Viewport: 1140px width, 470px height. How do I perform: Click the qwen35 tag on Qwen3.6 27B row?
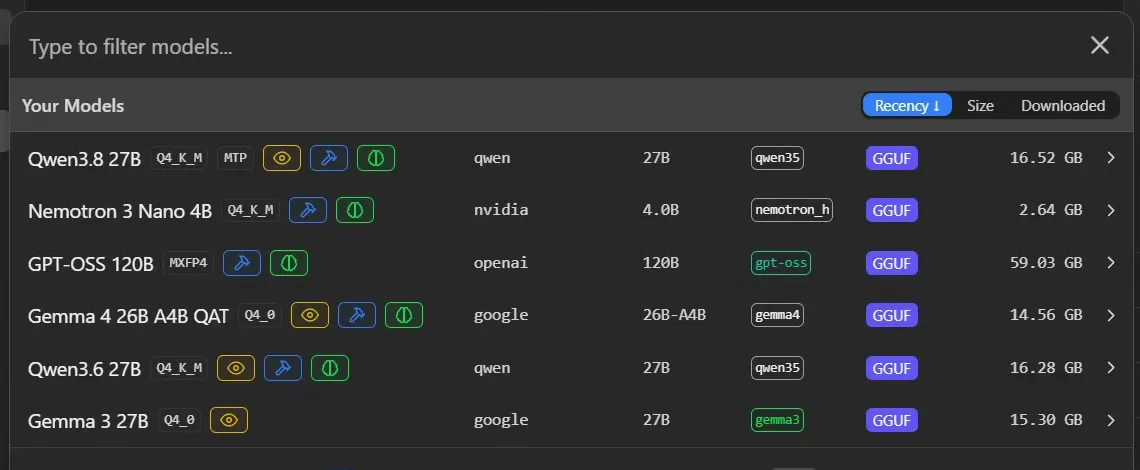point(777,367)
